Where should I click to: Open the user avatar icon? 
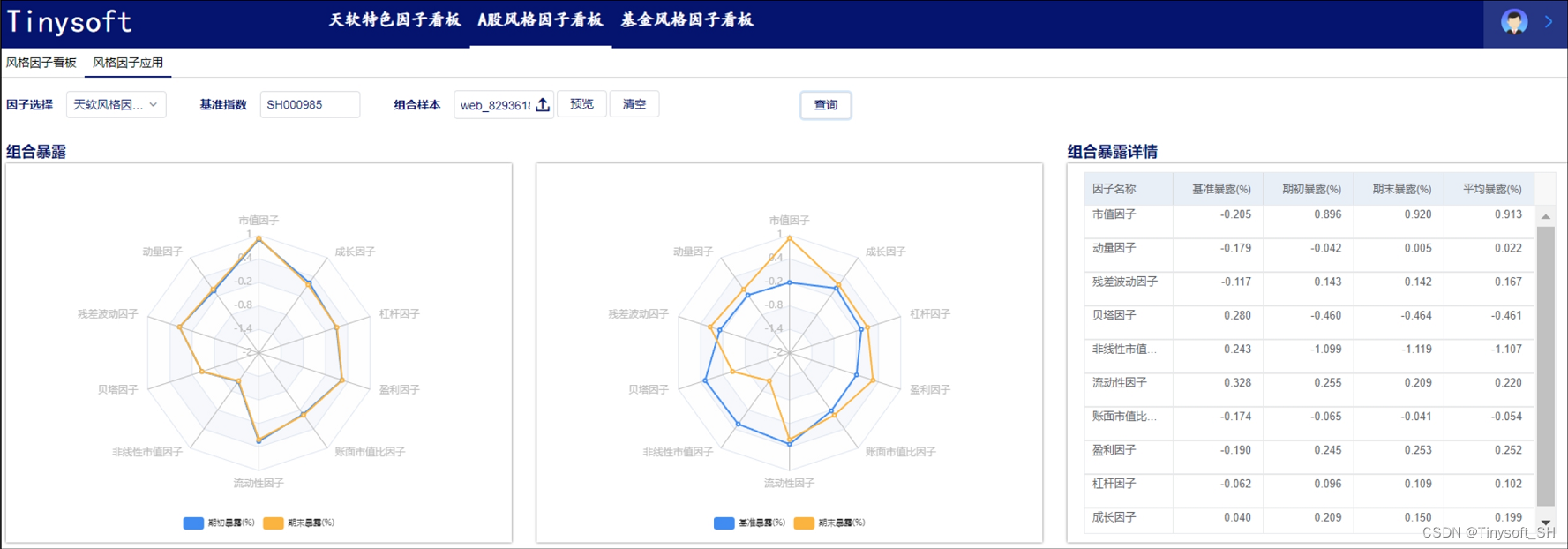(x=1514, y=22)
